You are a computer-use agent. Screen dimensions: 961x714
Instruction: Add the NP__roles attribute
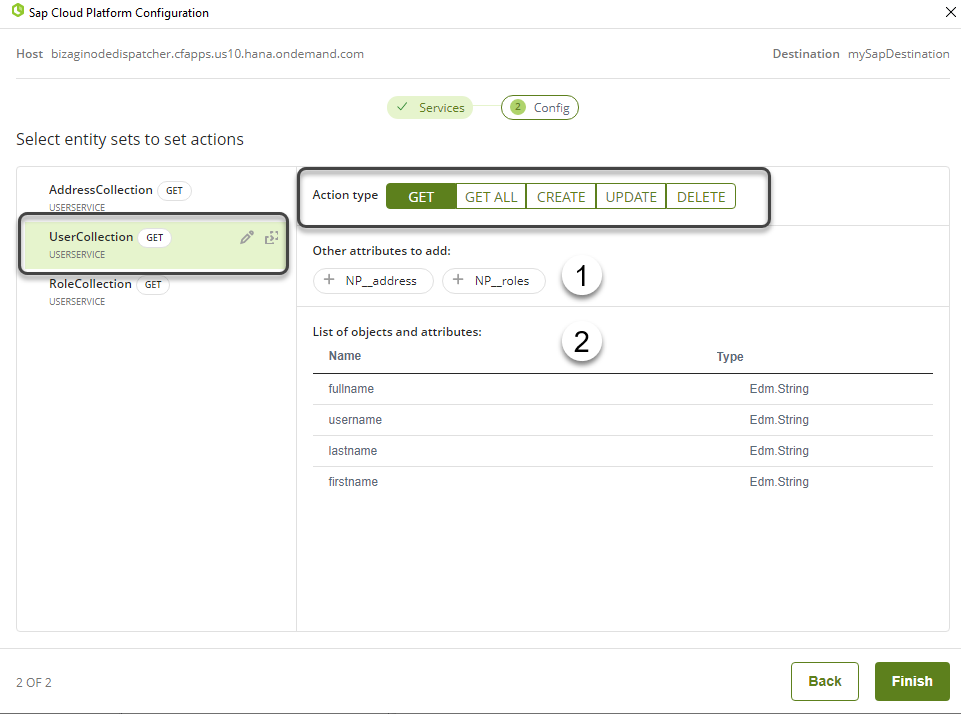click(494, 281)
